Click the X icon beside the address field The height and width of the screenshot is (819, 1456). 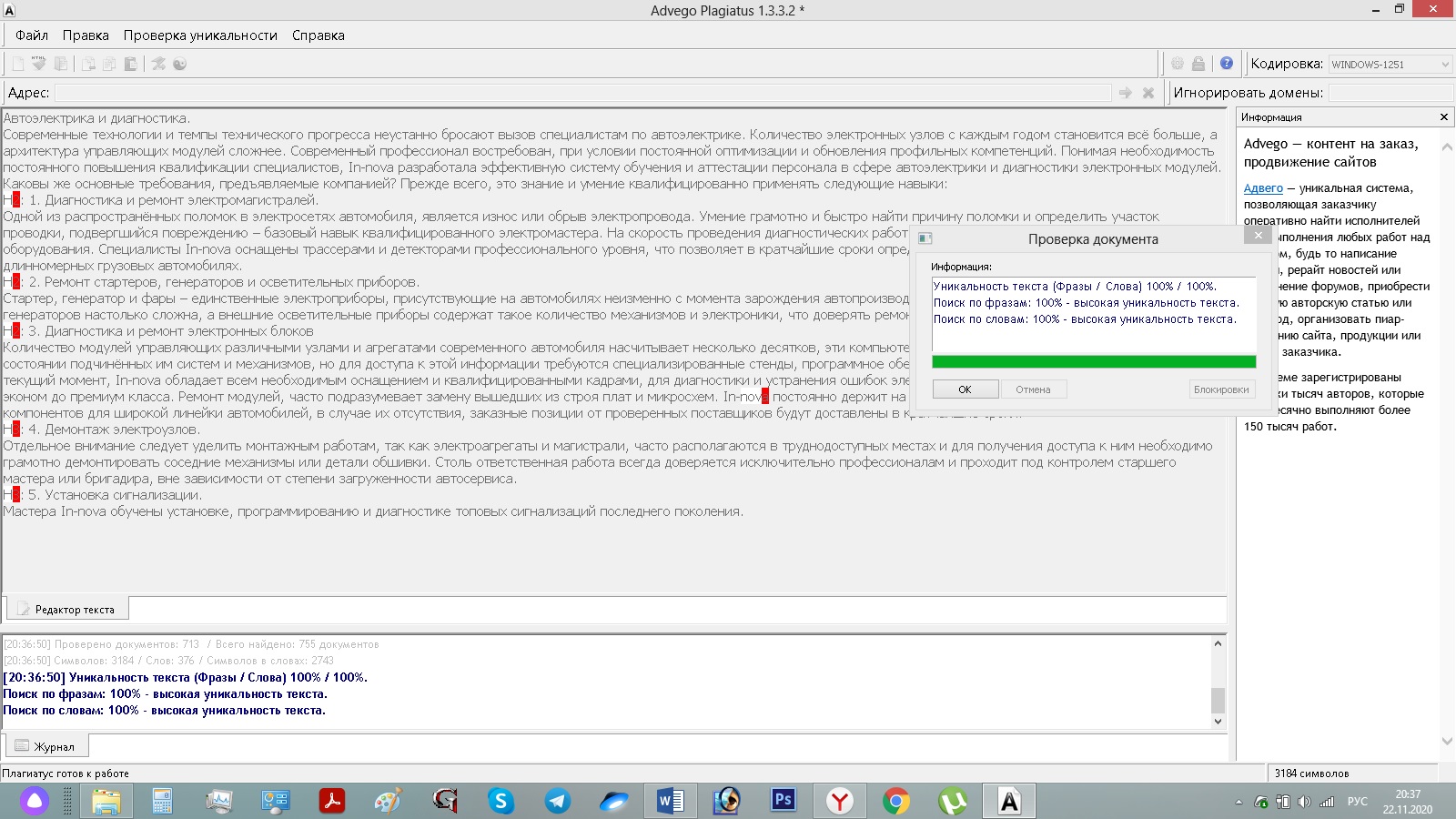click(x=1148, y=93)
